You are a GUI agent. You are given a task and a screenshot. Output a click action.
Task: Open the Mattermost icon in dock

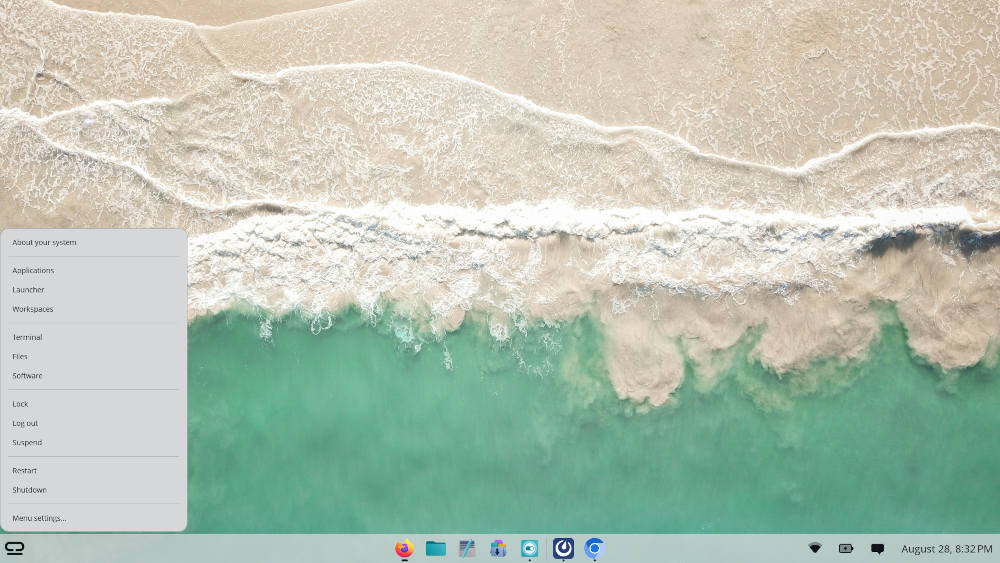pos(563,548)
